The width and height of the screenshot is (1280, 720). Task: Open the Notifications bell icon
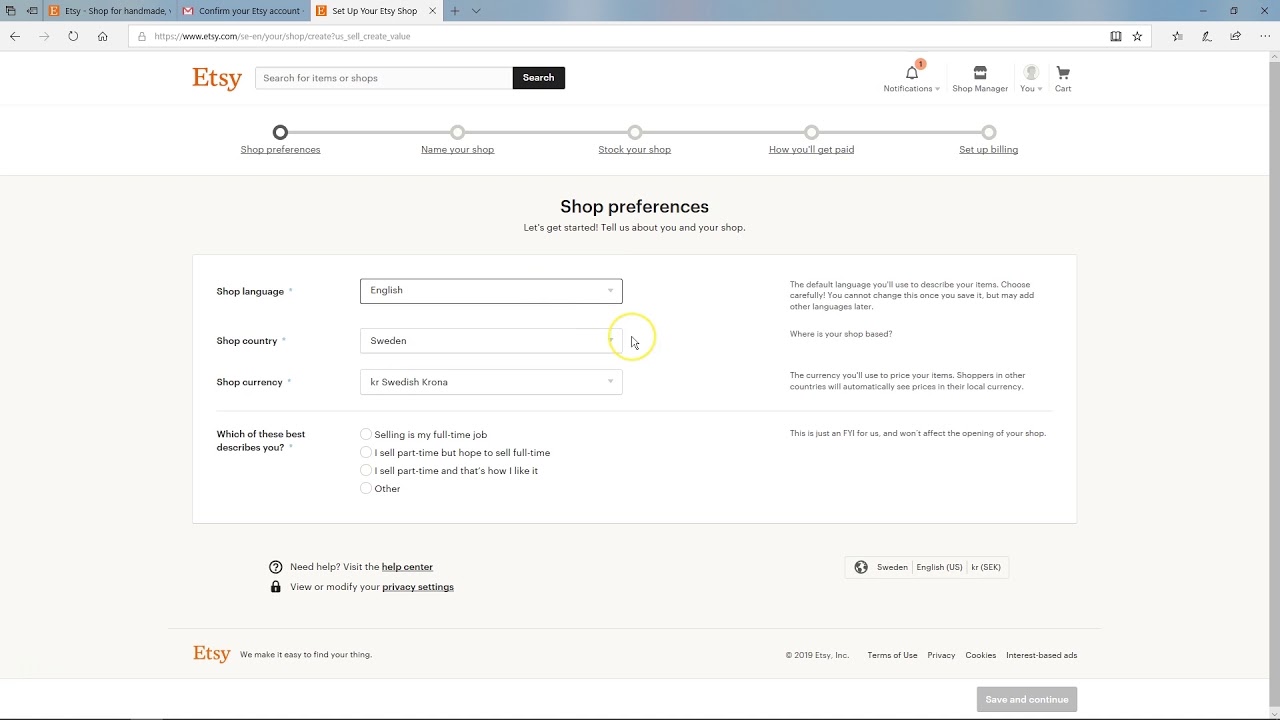pos(912,73)
